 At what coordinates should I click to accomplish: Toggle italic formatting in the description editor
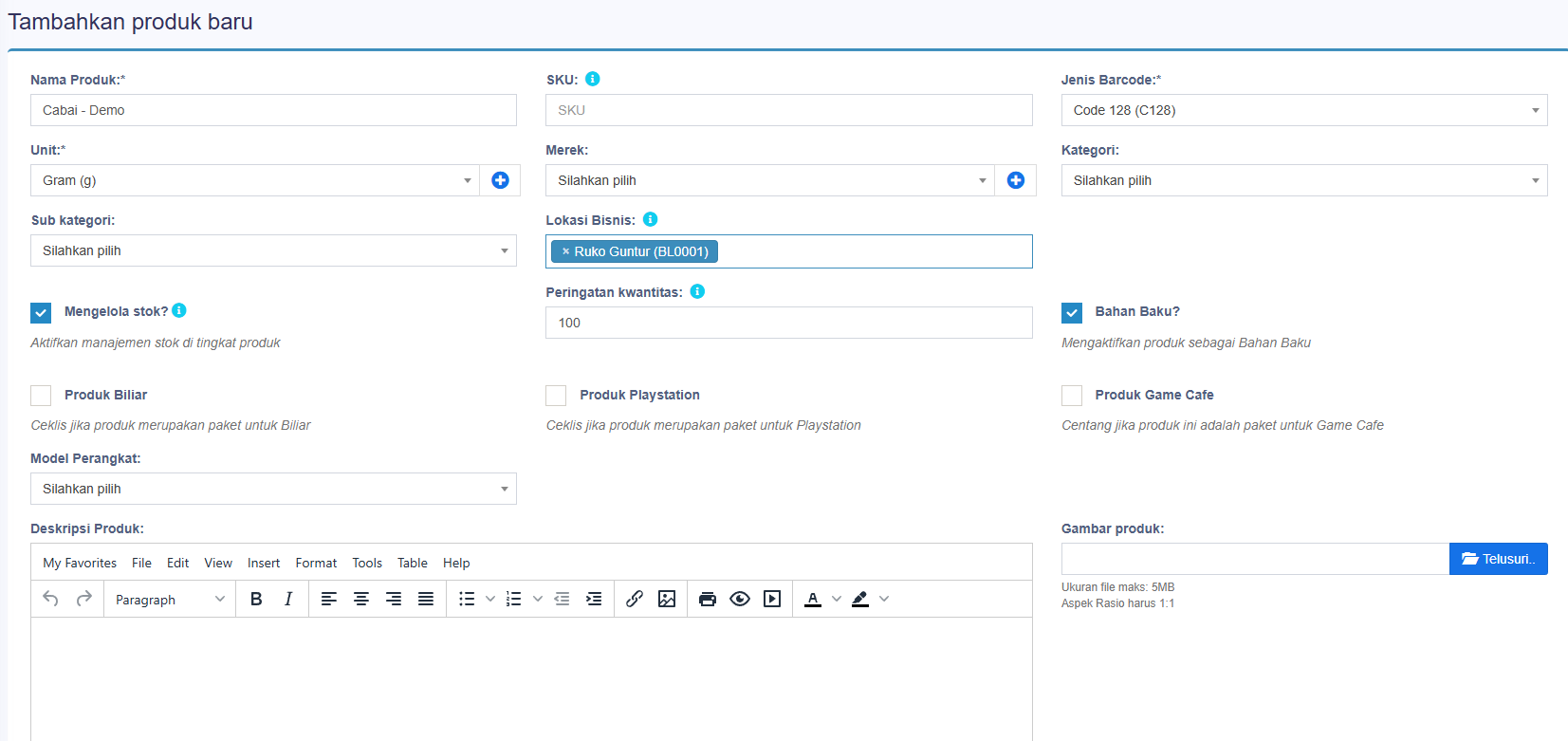click(x=288, y=599)
